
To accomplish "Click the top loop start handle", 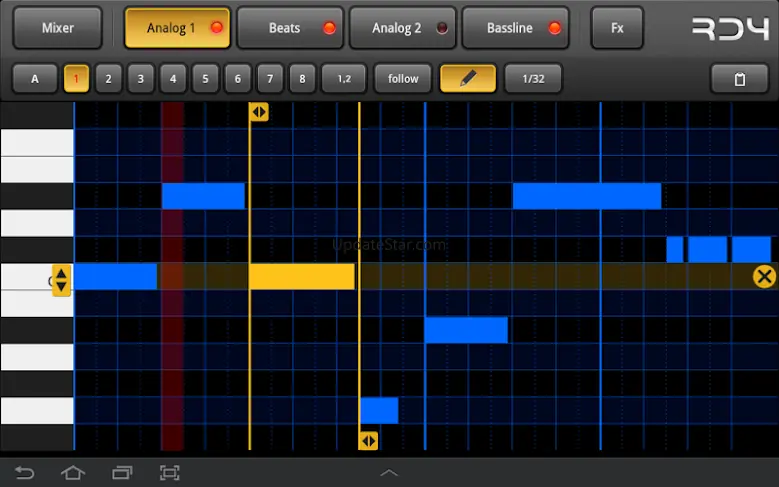I will coord(259,112).
